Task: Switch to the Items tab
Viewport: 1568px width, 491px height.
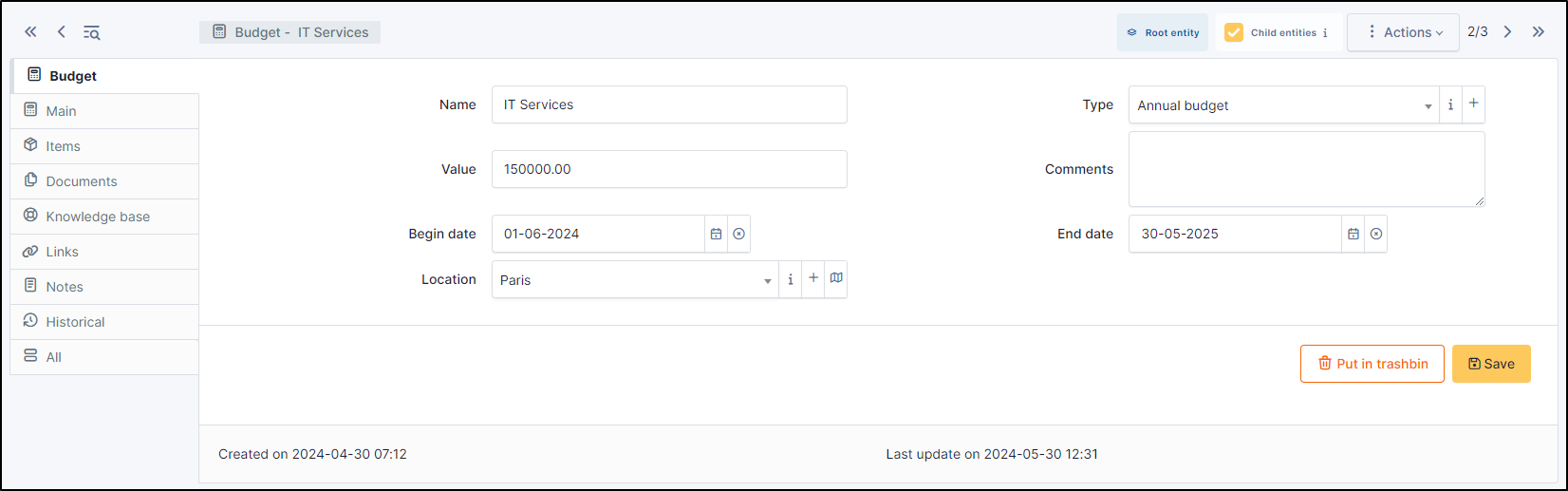Action: point(64,146)
